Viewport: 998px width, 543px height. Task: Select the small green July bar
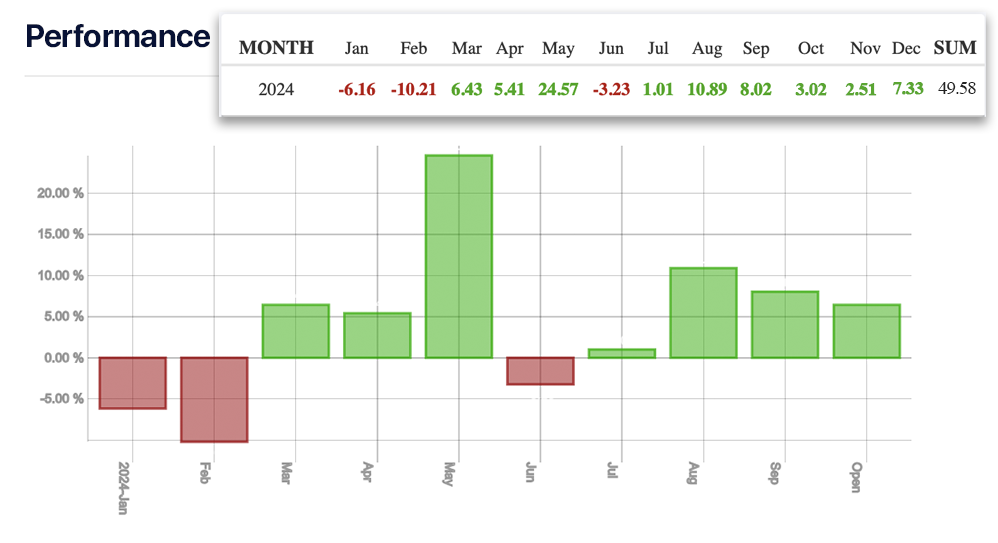(621, 353)
